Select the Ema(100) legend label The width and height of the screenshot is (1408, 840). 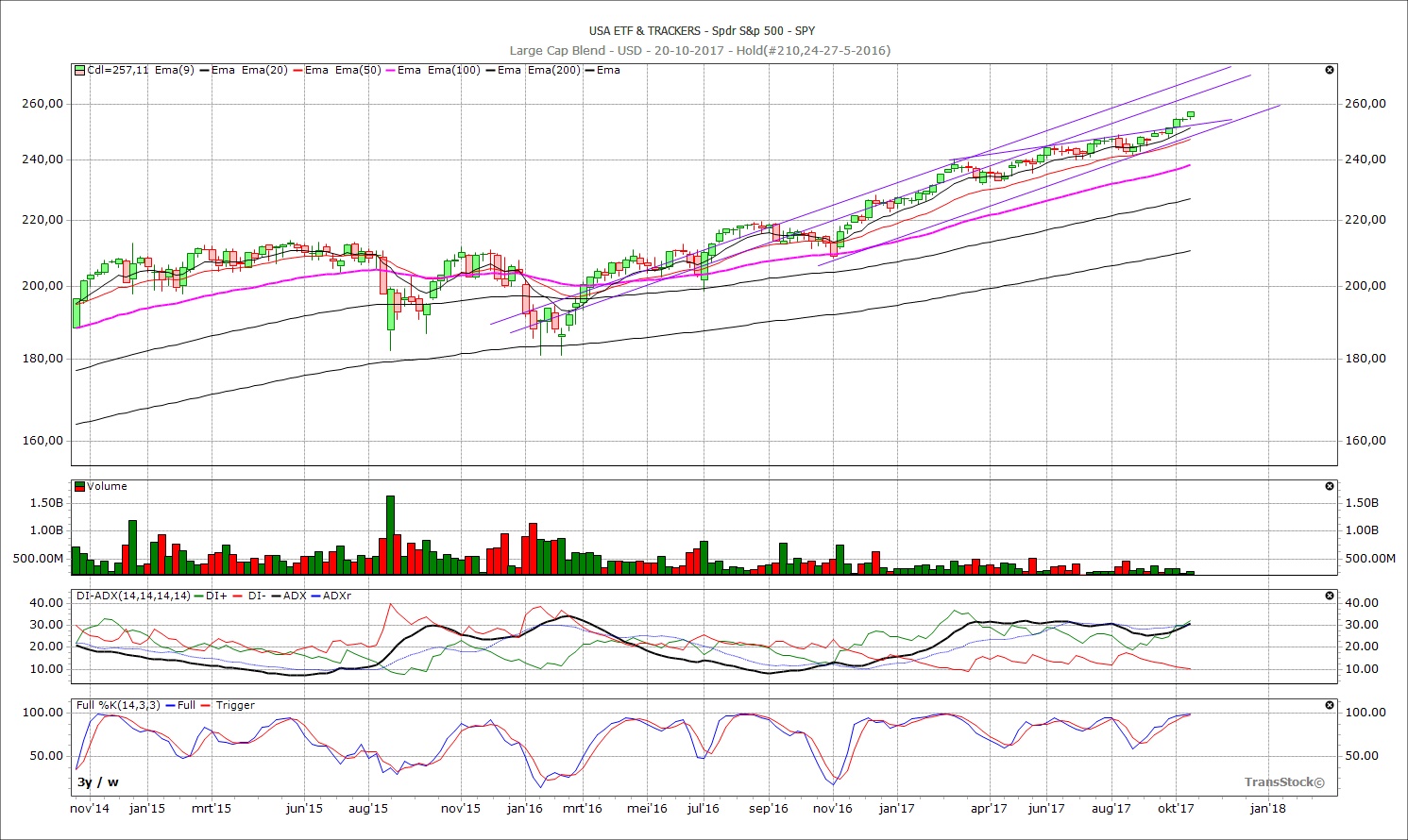pos(454,70)
